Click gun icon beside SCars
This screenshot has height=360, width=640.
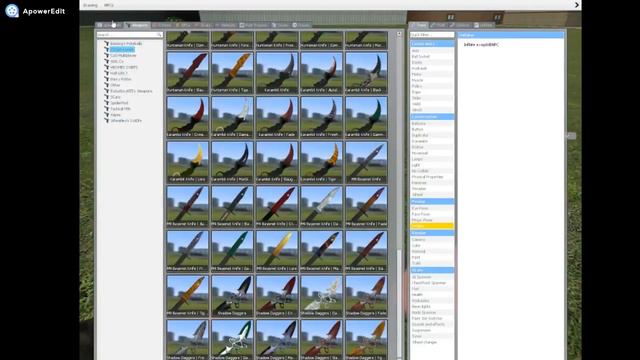click(107, 97)
